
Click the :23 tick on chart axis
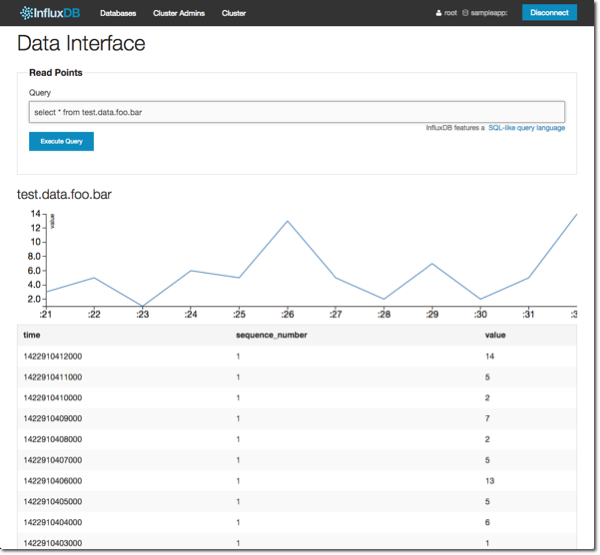[x=142, y=314]
